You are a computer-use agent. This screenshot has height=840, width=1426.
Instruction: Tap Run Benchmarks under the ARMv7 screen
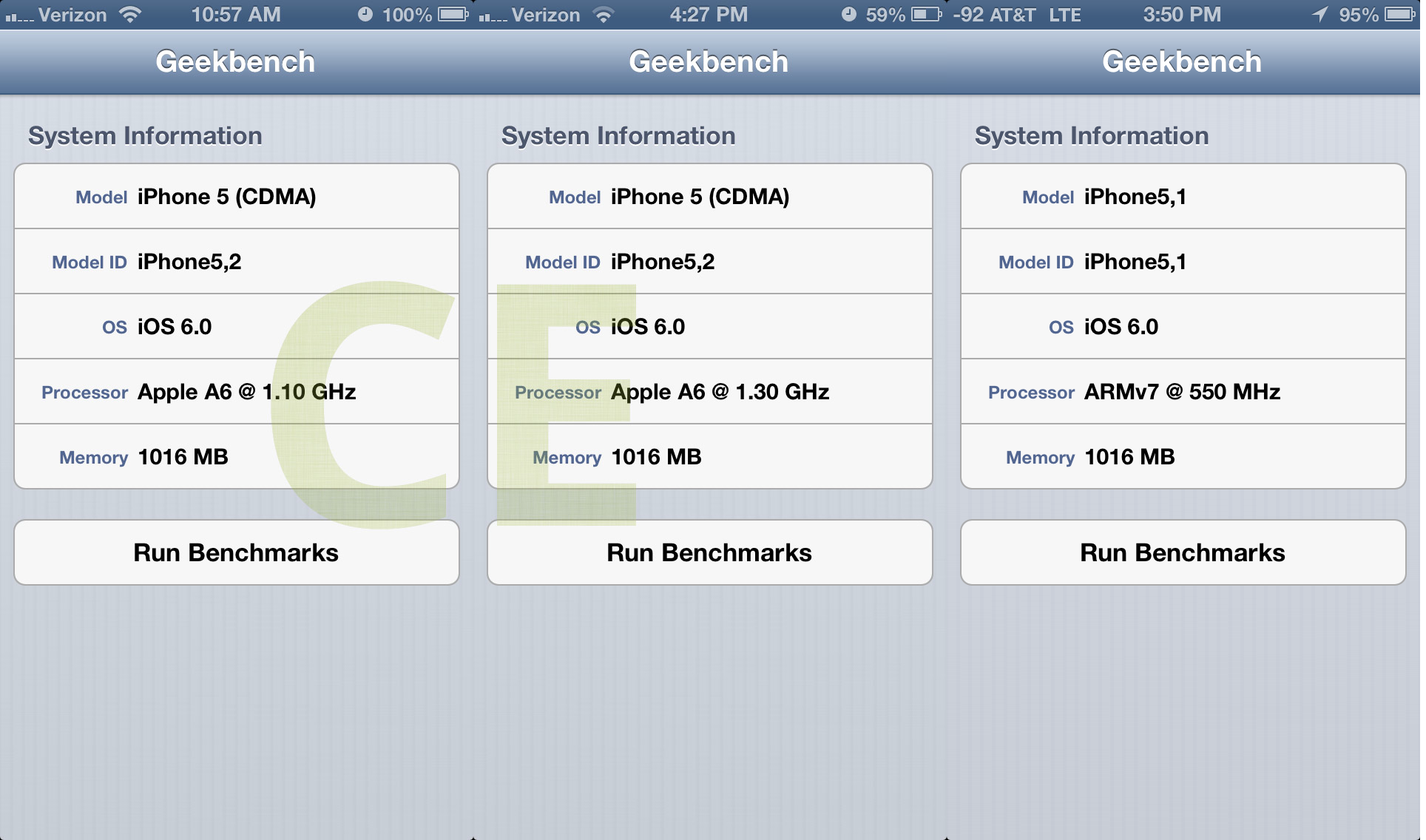tap(1183, 552)
